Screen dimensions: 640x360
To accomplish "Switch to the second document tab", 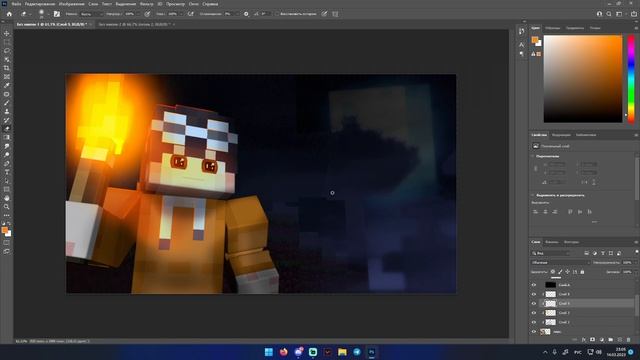I will 134,24.
